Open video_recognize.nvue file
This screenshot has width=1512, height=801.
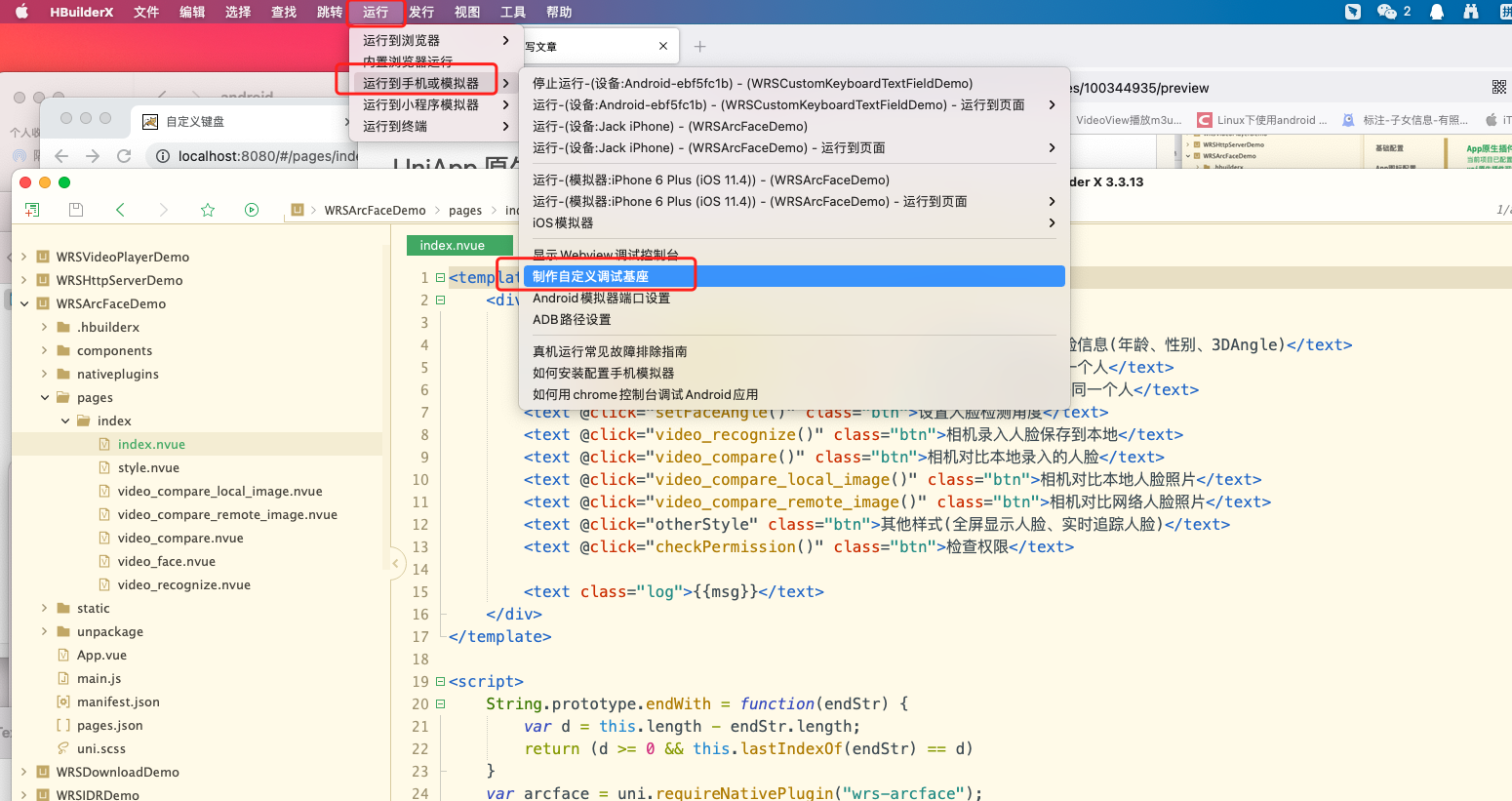[x=183, y=584]
